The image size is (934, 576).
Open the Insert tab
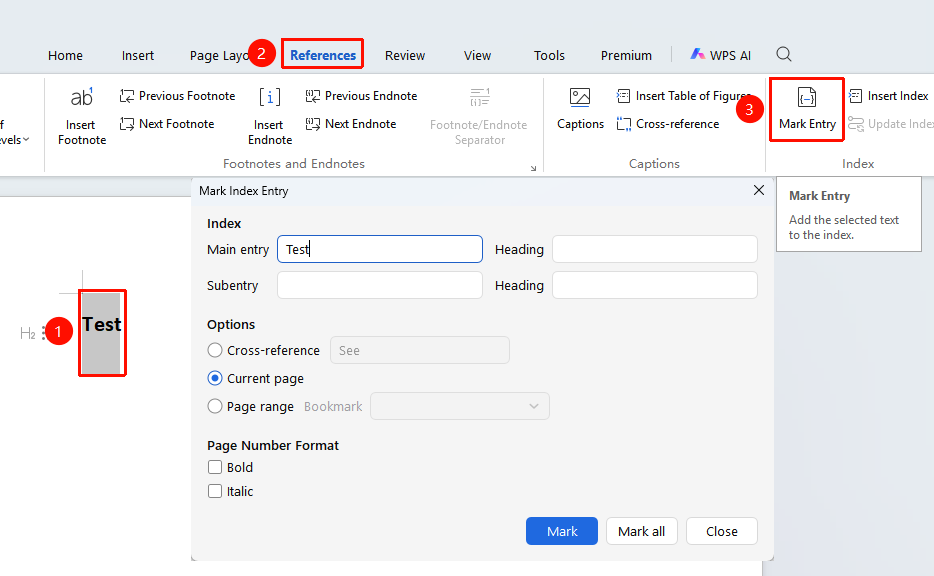138,55
